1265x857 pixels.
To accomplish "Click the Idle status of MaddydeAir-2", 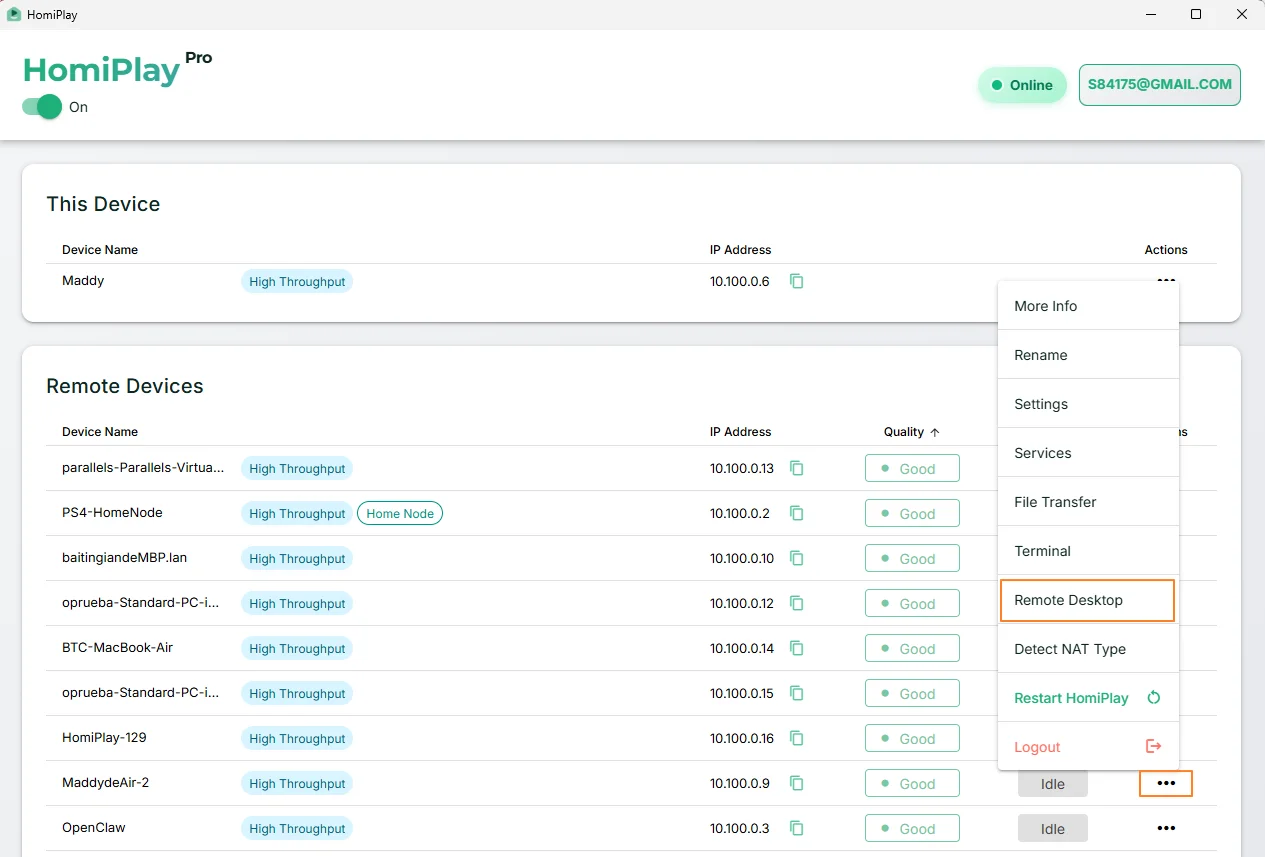I will (1053, 783).
